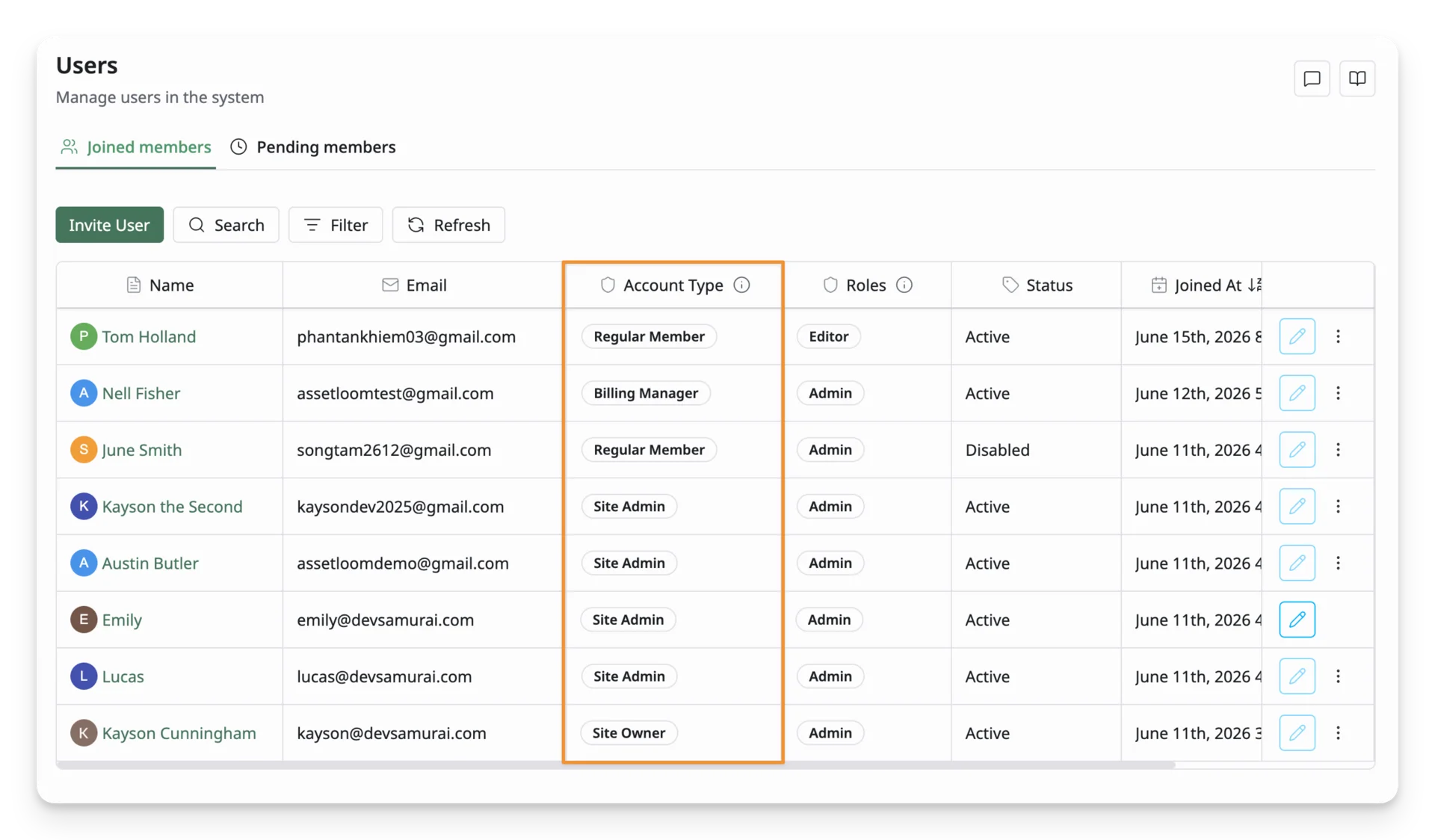The image size is (1435, 840).
Task: Click the June 15th, 2026 joined date
Action: click(x=1198, y=336)
